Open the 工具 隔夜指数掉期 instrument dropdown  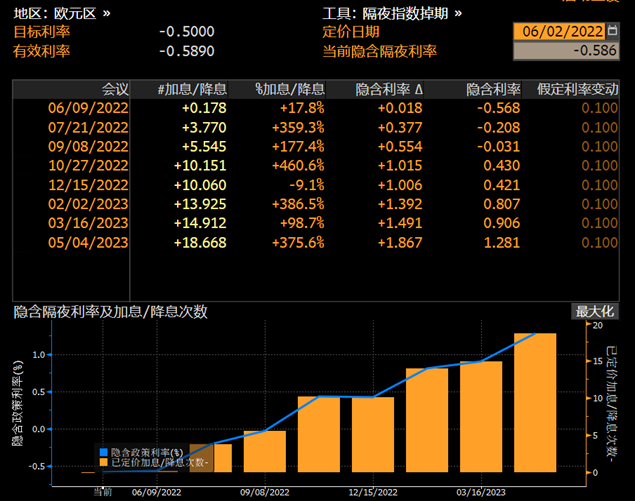point(393,13)
